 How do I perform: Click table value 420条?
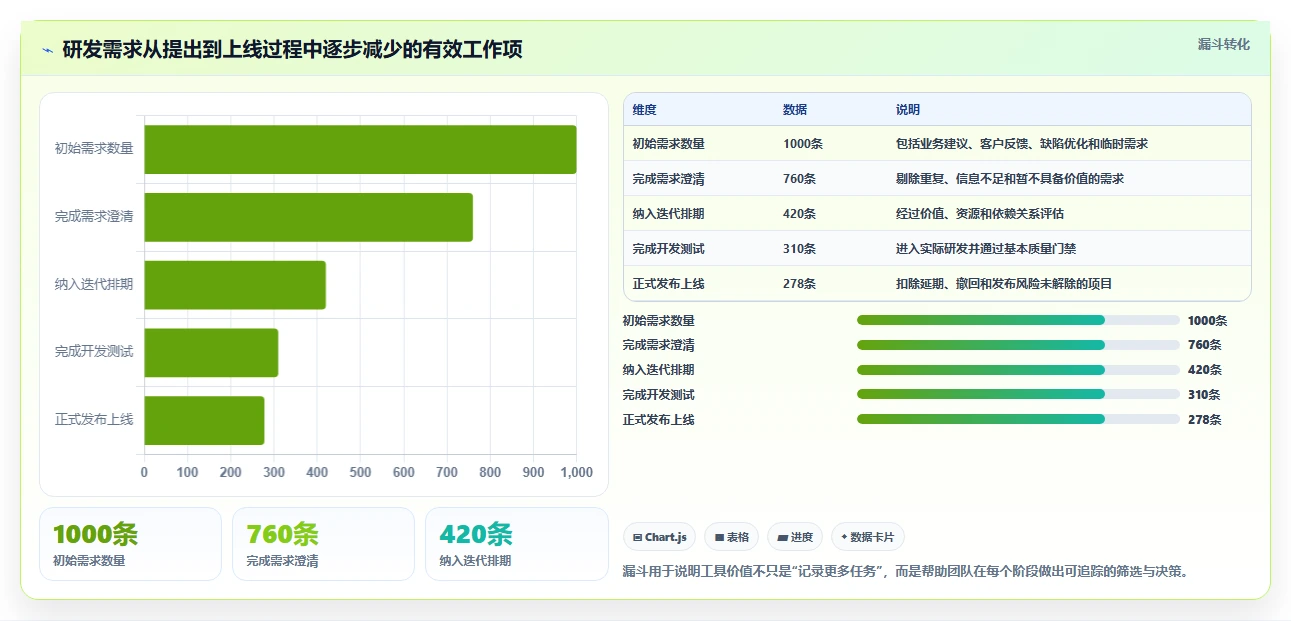800,214
